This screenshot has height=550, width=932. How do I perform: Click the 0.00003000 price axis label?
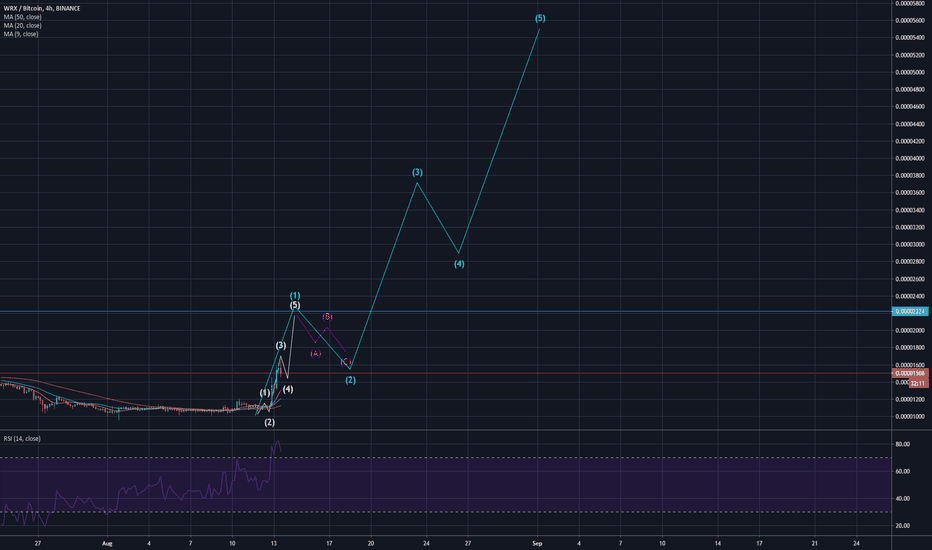click(x=910, y=244)
